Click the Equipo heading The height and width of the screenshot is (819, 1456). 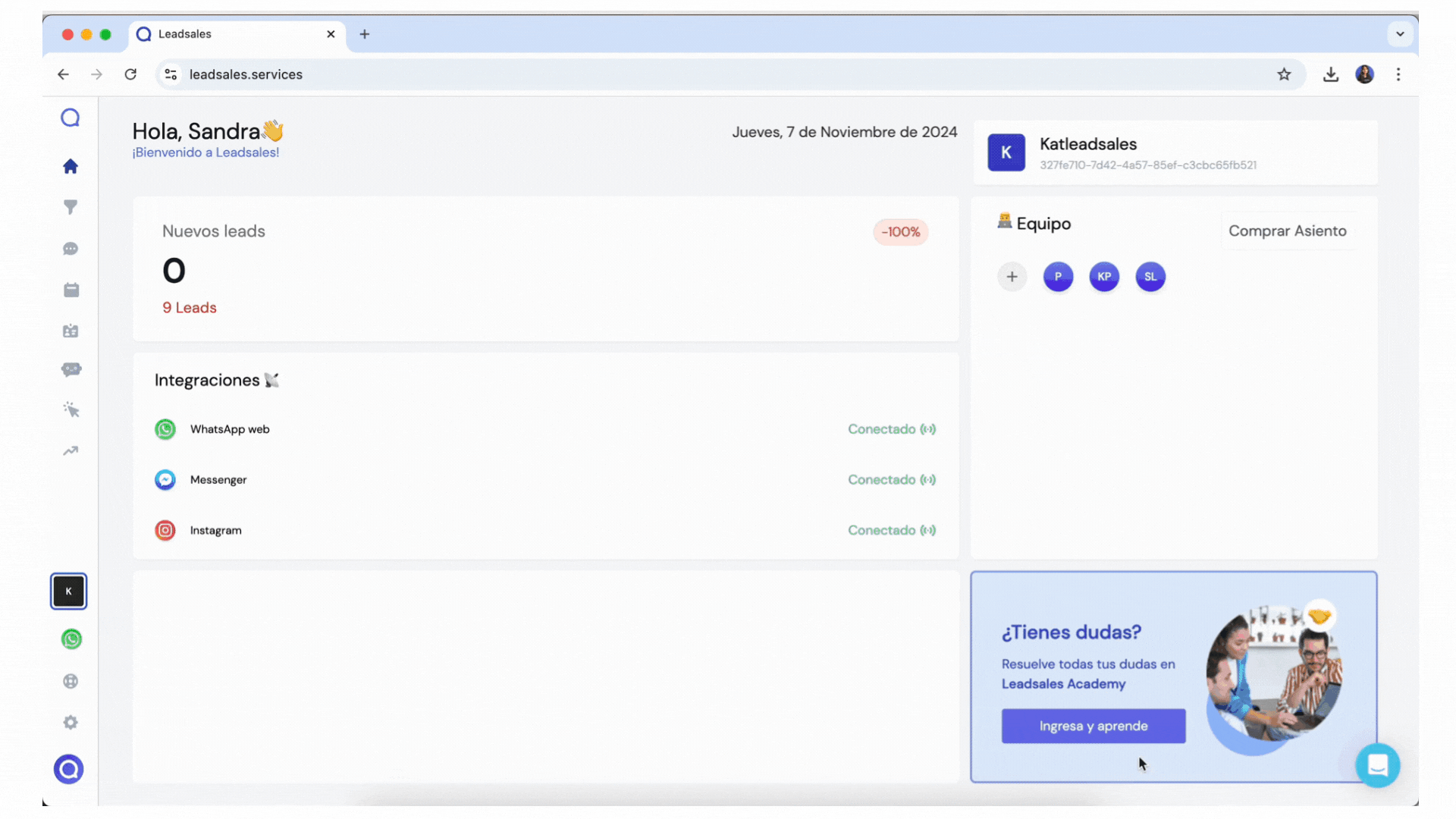point(1043,224)
